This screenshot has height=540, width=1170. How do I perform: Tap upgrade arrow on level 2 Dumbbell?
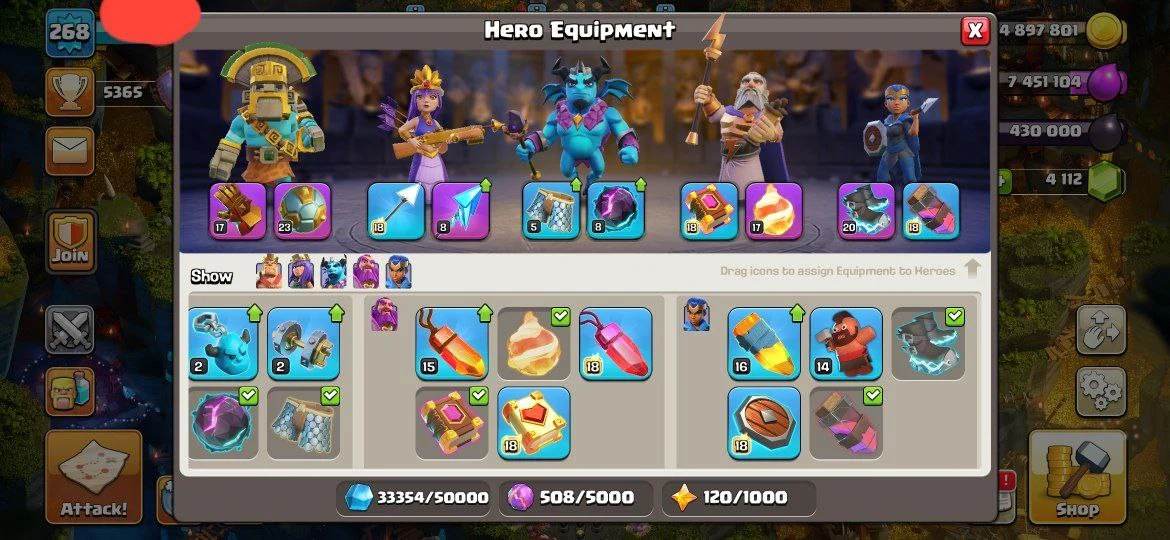(336, 313)
